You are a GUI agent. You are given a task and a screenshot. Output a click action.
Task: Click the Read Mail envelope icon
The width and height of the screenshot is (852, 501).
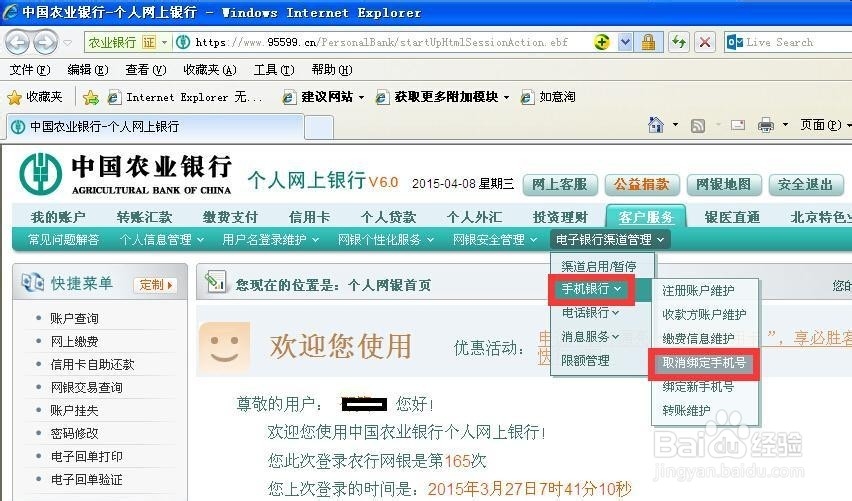click(737, 125)
